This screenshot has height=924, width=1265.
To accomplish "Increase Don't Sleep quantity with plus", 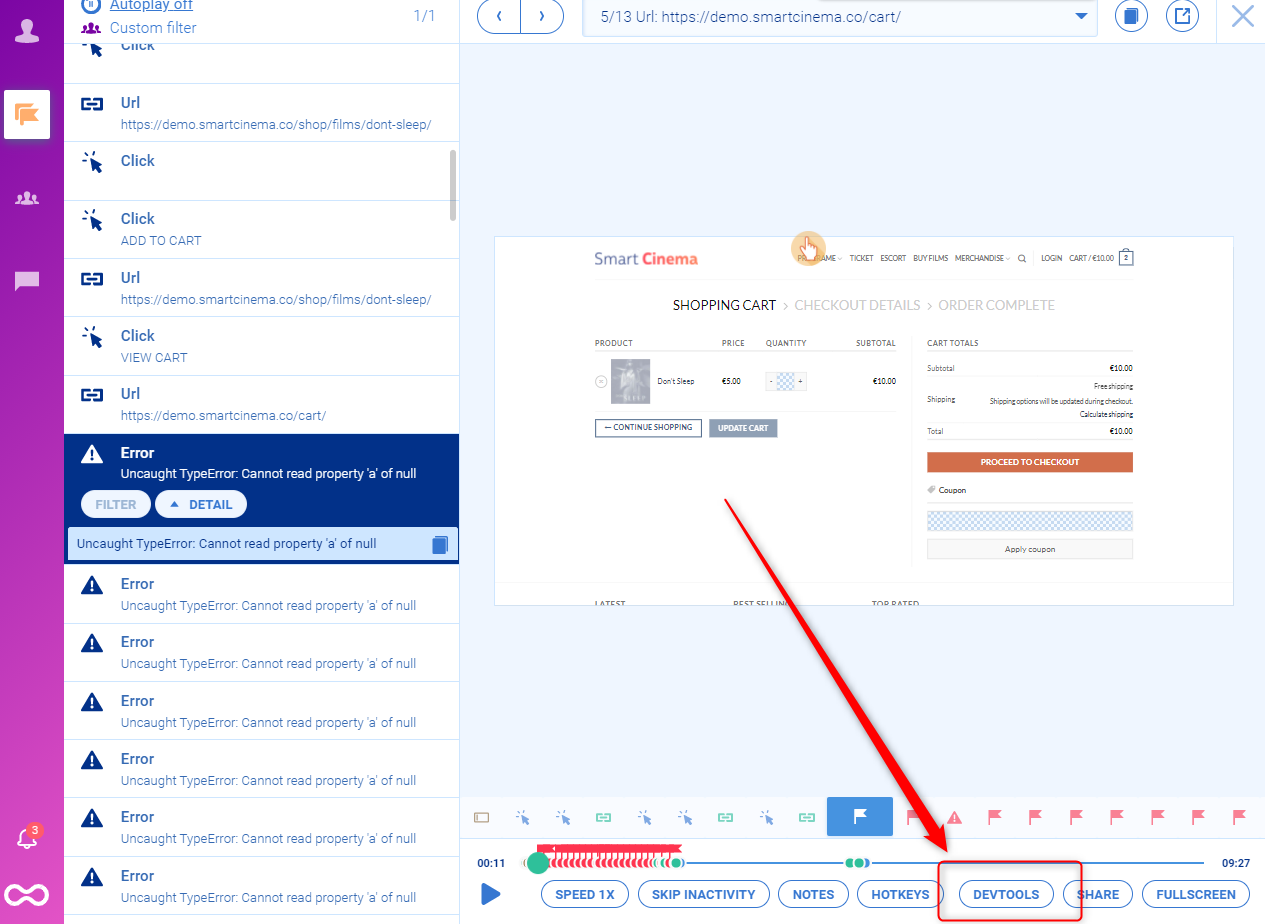I will (800, 381).
